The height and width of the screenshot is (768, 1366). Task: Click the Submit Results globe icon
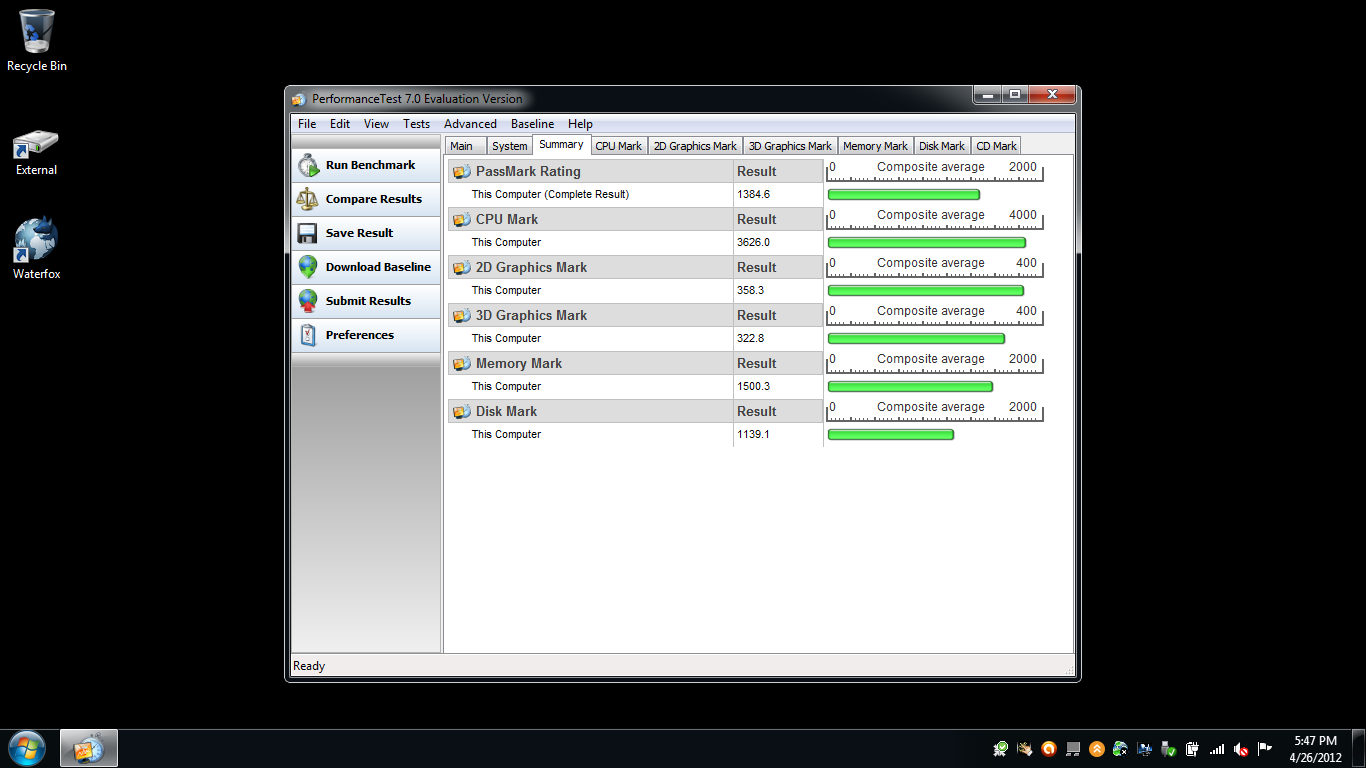click(308, 301)
